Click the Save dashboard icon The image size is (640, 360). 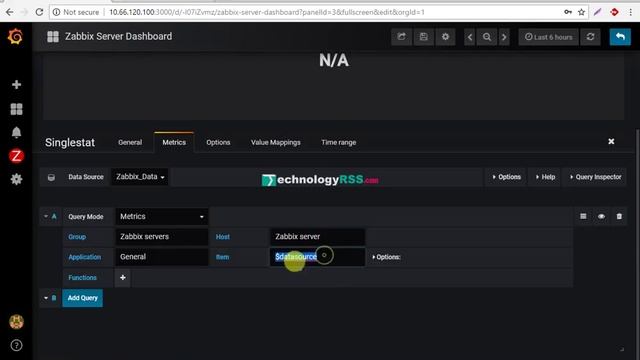pos(424,37)
